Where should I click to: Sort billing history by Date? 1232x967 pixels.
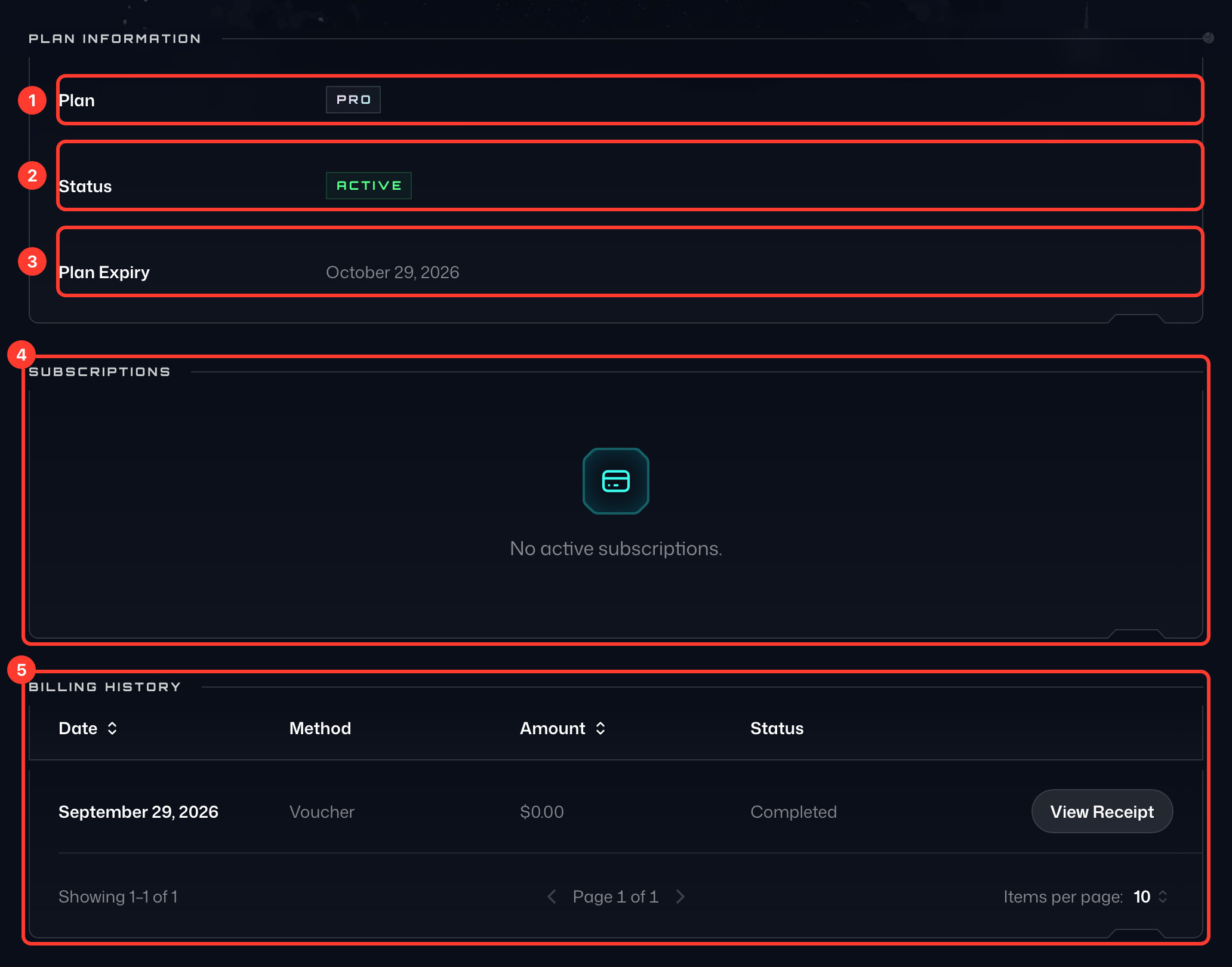point(112,728)
